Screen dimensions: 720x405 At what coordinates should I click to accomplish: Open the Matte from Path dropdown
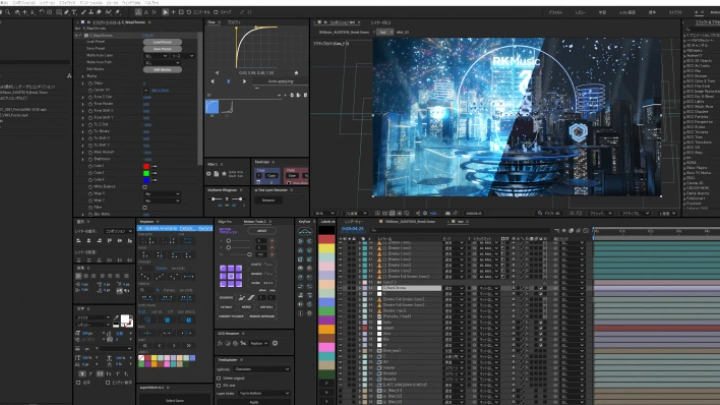pyautogui.click(x=162, y=63)
